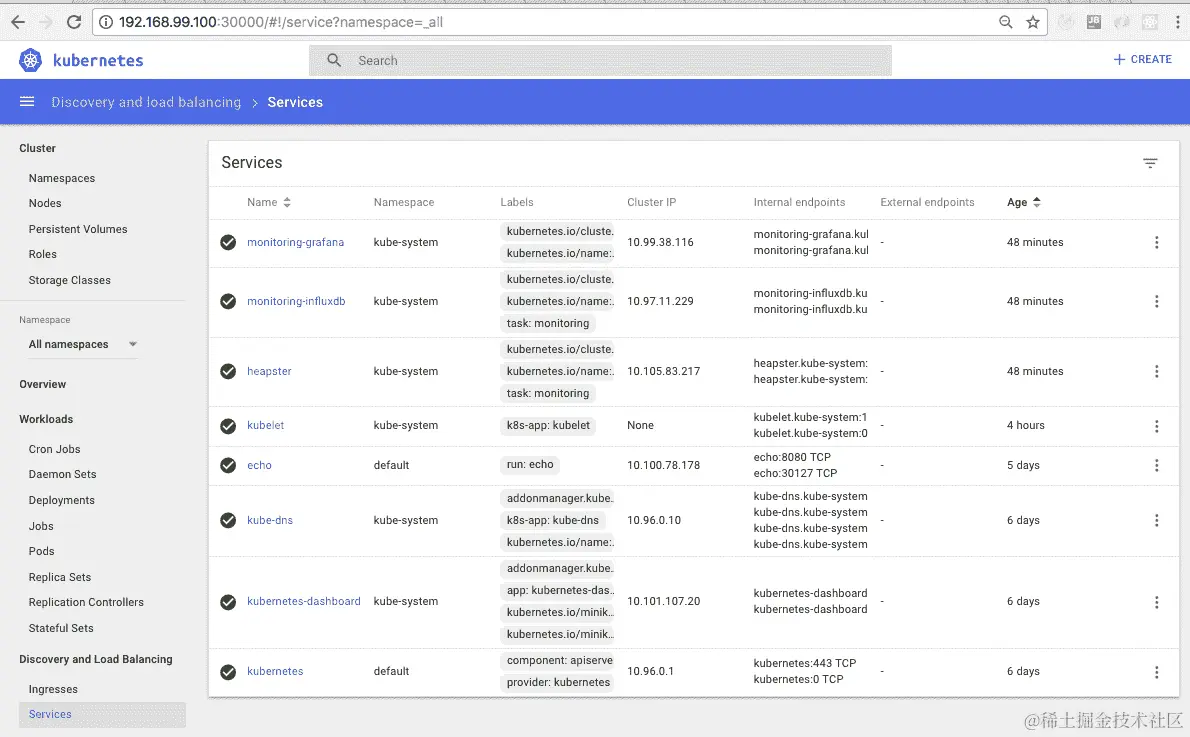Click the 'provider: kubernetes' label chip
This screenshot has width=1190, height=737.
[x=558, y=682]
